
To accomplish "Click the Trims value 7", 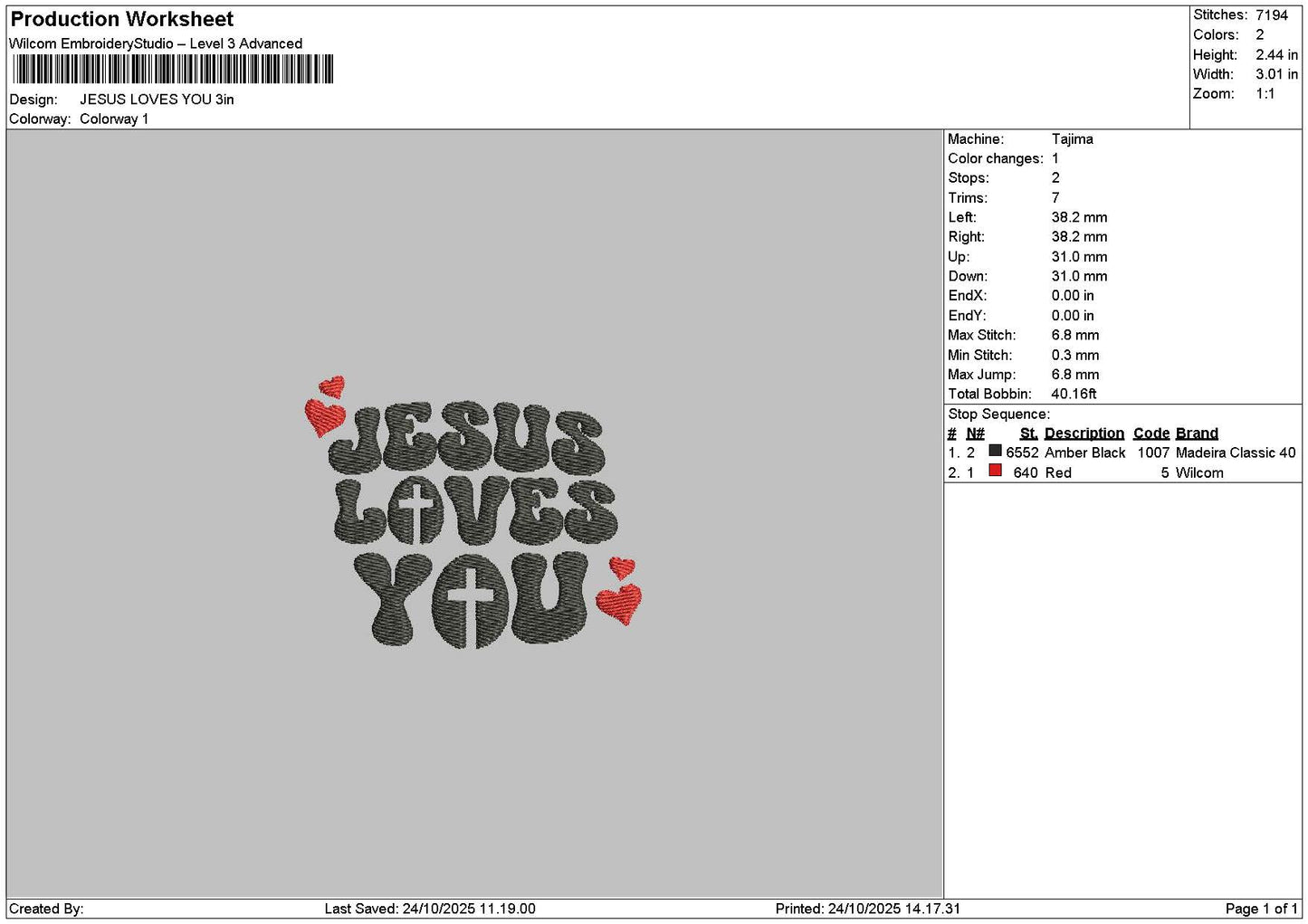I will click(x=1055, y=198).
